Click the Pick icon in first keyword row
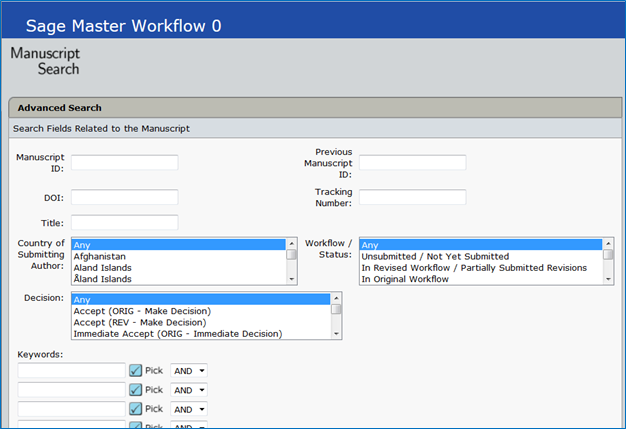 tap(136, 371)
